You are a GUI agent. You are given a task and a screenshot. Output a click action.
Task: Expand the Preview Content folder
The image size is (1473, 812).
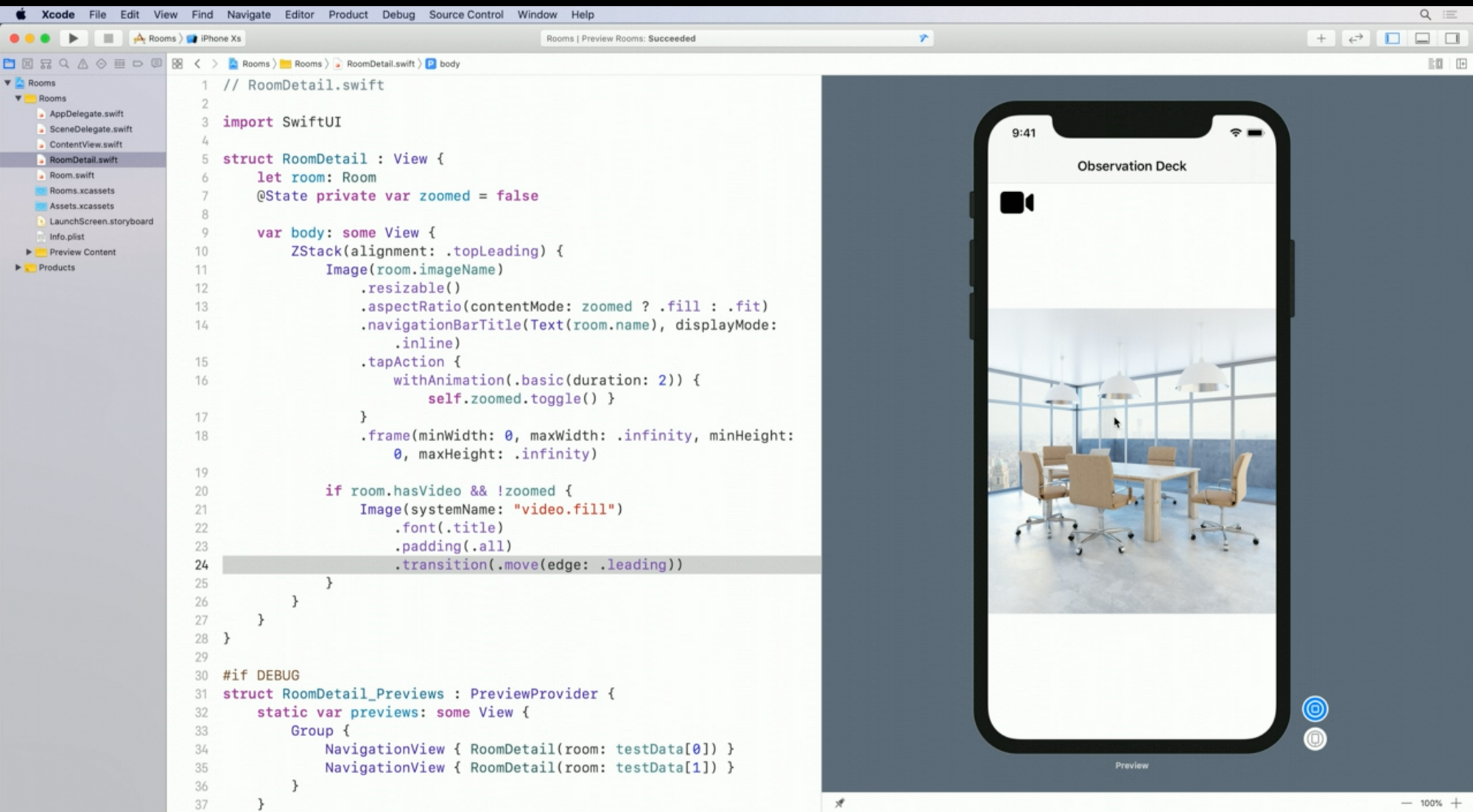(x=29, y=252)
